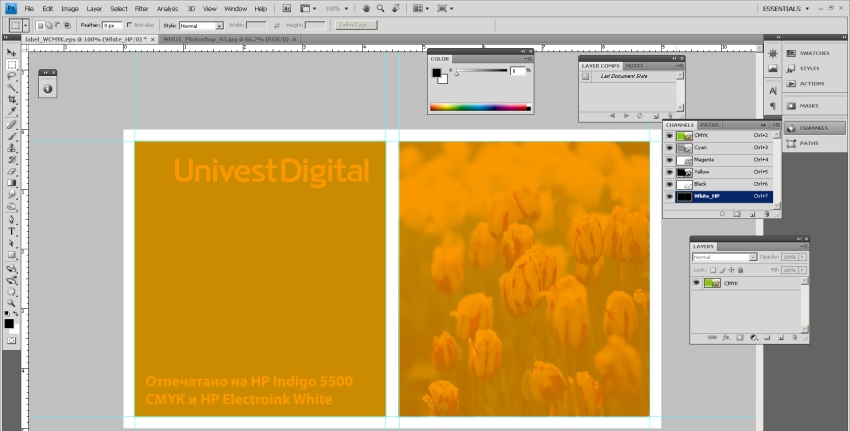The width and height of the screenshot is (850, 431).
Task: Toggle lock transparent pixels in Layers panel
Action: point(713,270)
